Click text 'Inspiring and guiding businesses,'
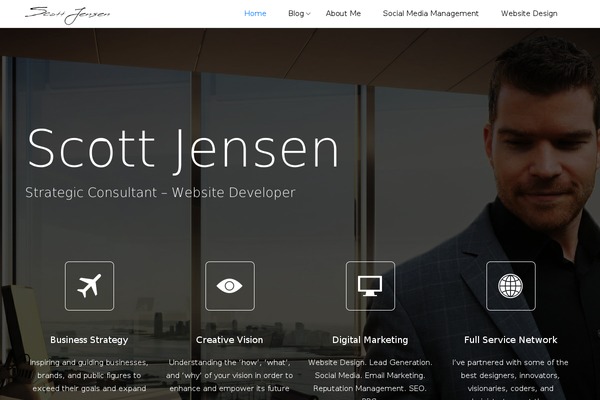This screenshot has height=400, width=600. 89,362
